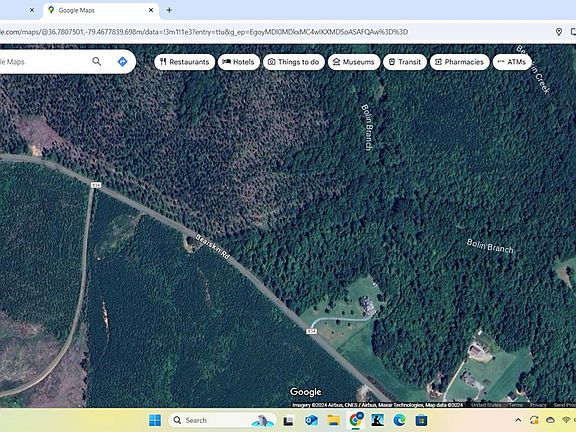Show hidden system tray icons
Screen dimensions: 576x432
coord(518,420)
